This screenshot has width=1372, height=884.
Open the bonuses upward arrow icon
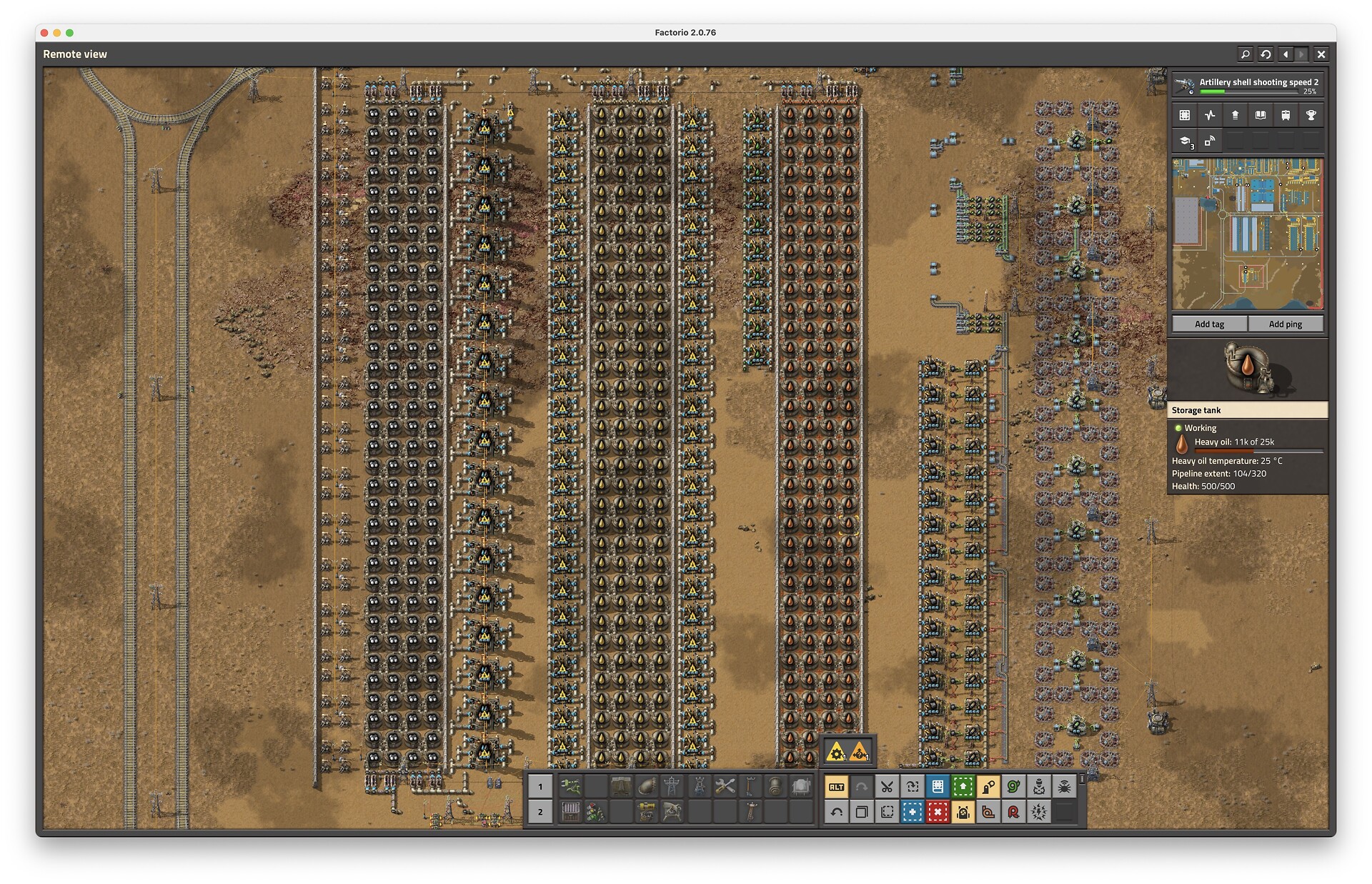[x=1235, y=115]
